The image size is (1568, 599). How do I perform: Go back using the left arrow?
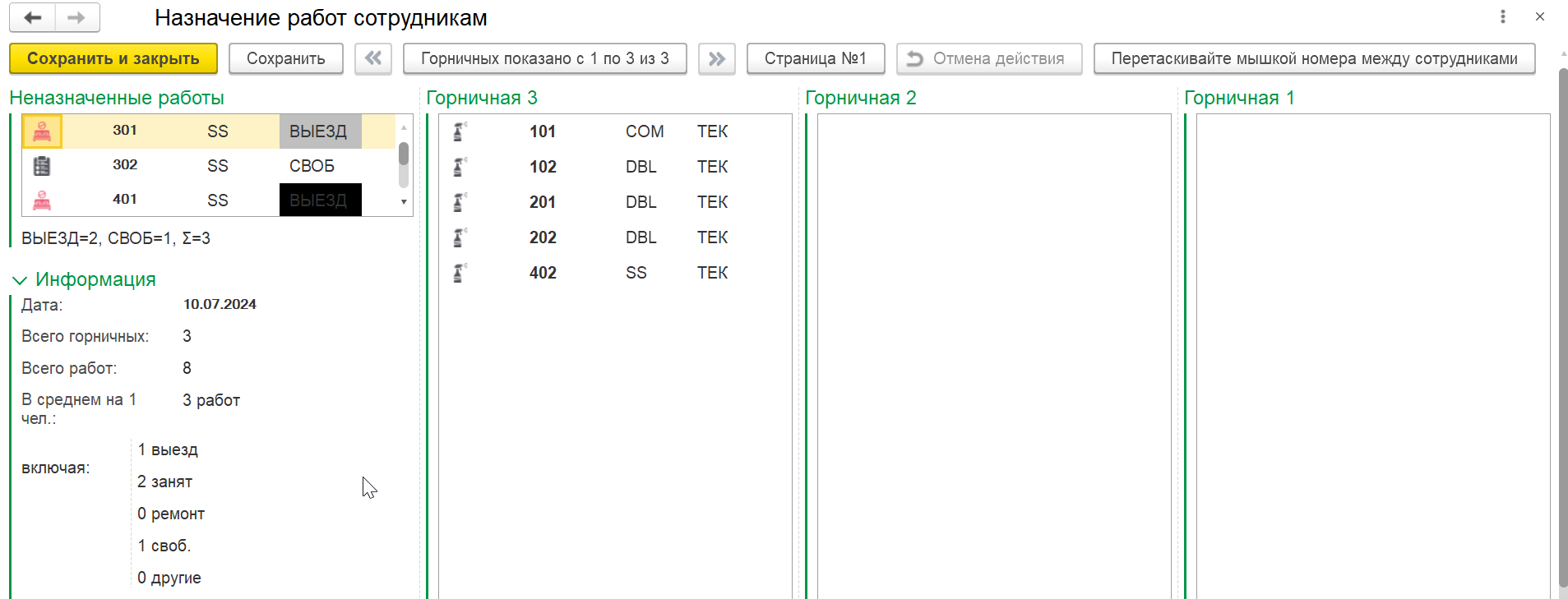33,17
